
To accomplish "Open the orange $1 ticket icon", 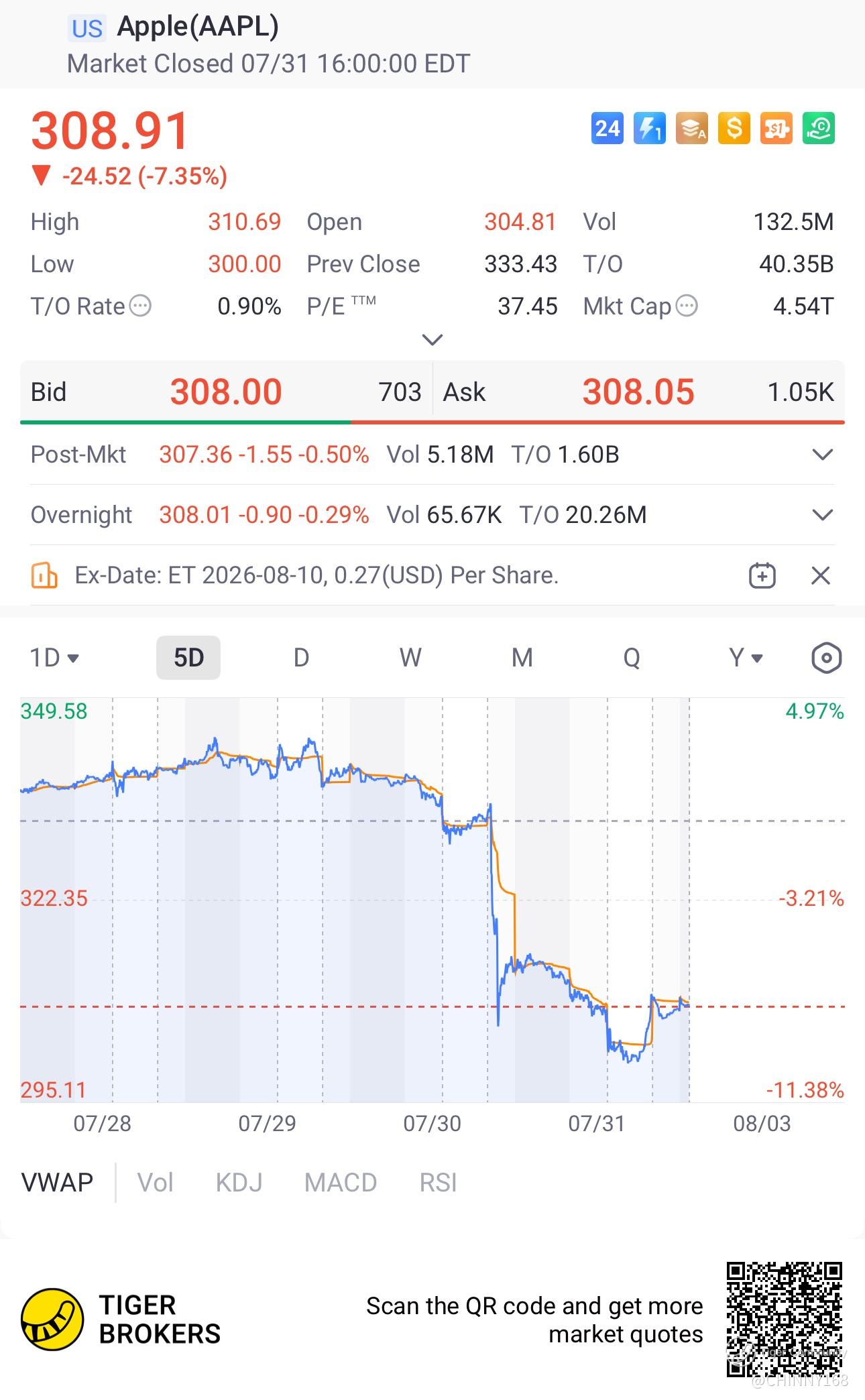I will click(776, 128).
